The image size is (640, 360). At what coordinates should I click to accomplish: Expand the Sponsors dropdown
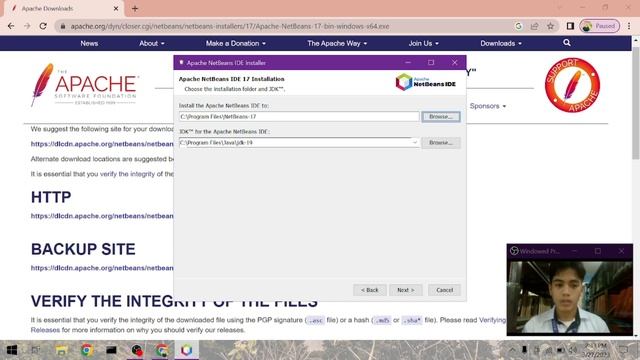tap(488, 106)
